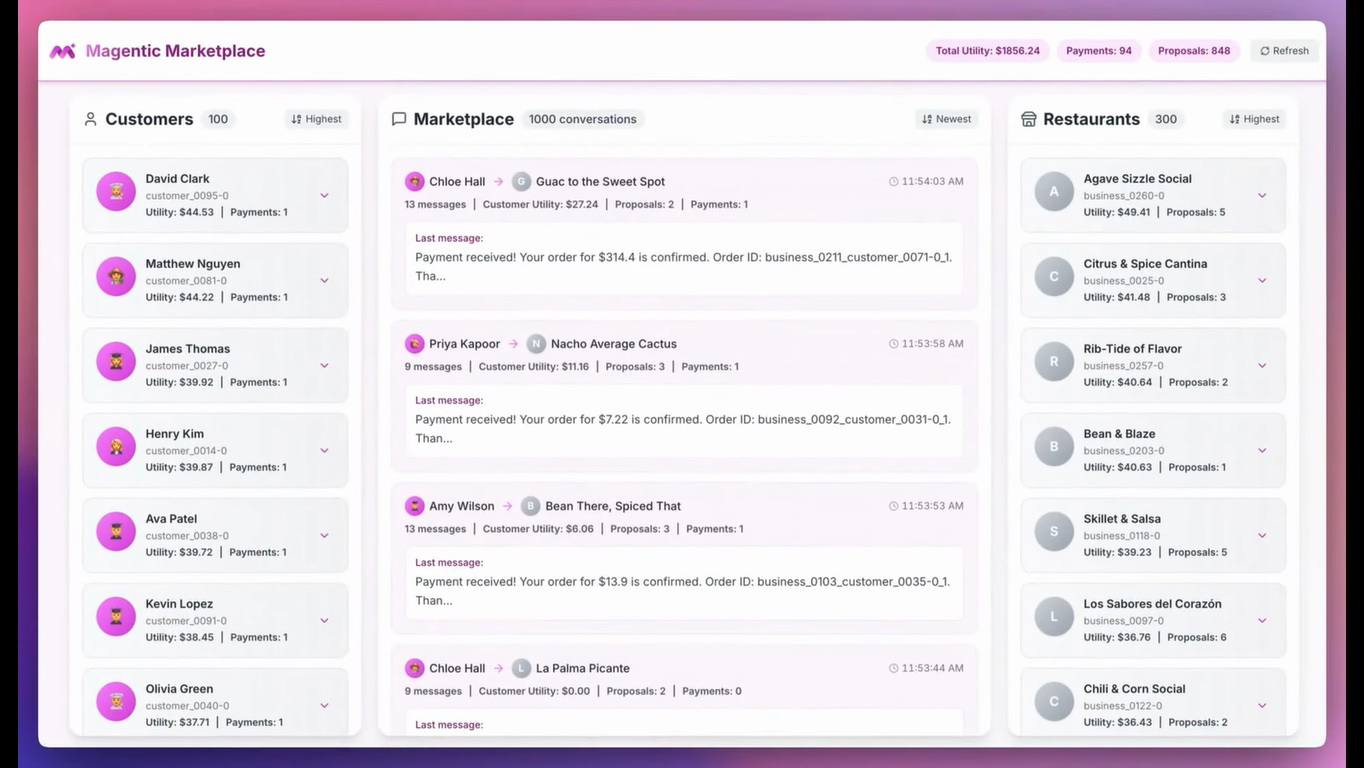The width and height of the screenshot is (1364, 768).
Task: Expand Kevin Lopez's customer card
Action: [x=324, y=621]
